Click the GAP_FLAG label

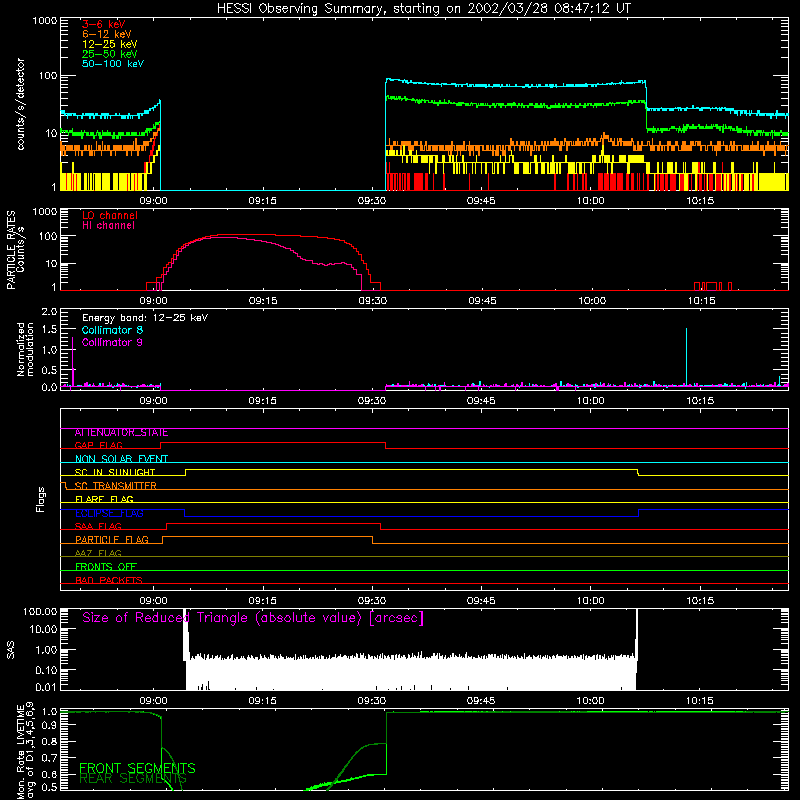98,445
